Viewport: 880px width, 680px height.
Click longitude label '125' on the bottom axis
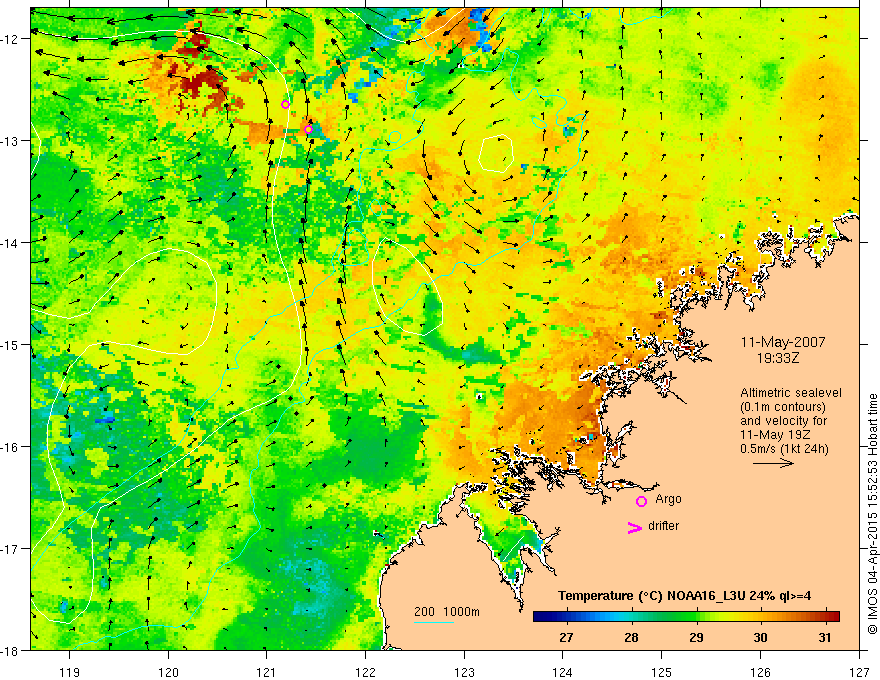click(662, 672)
